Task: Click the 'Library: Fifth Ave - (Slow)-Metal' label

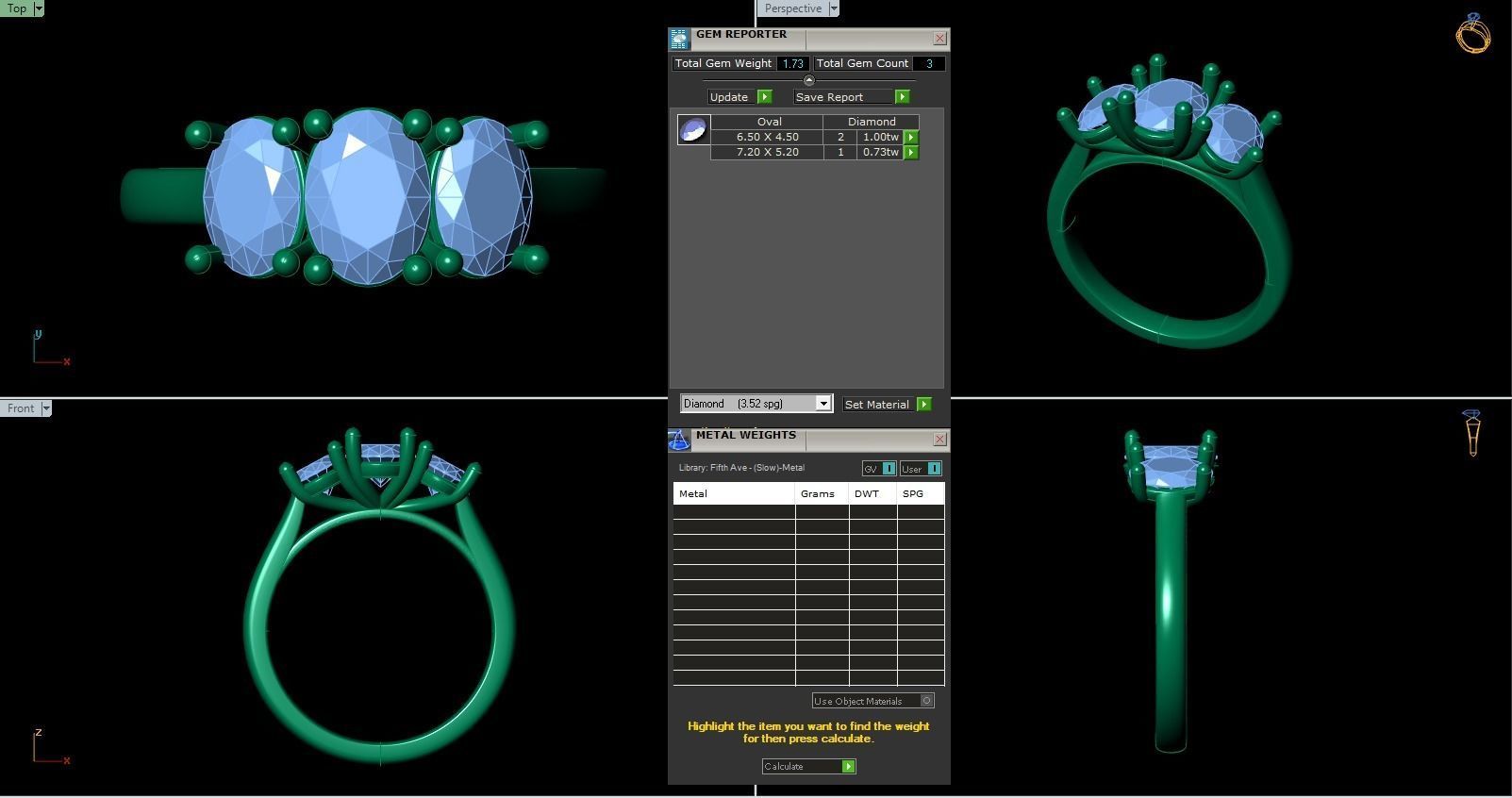Action: click(741, 468)
